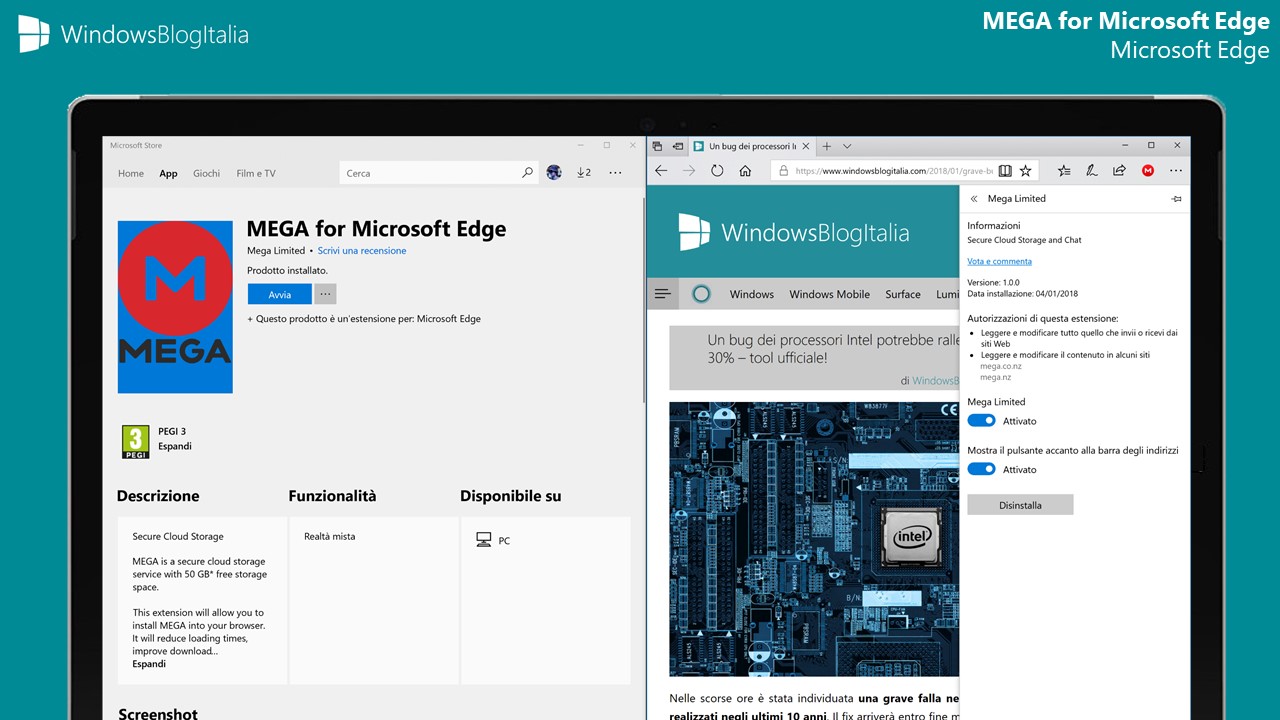Open downloads and updates in Store
The image size is (1280, 720).
click(x=584, y=172)
